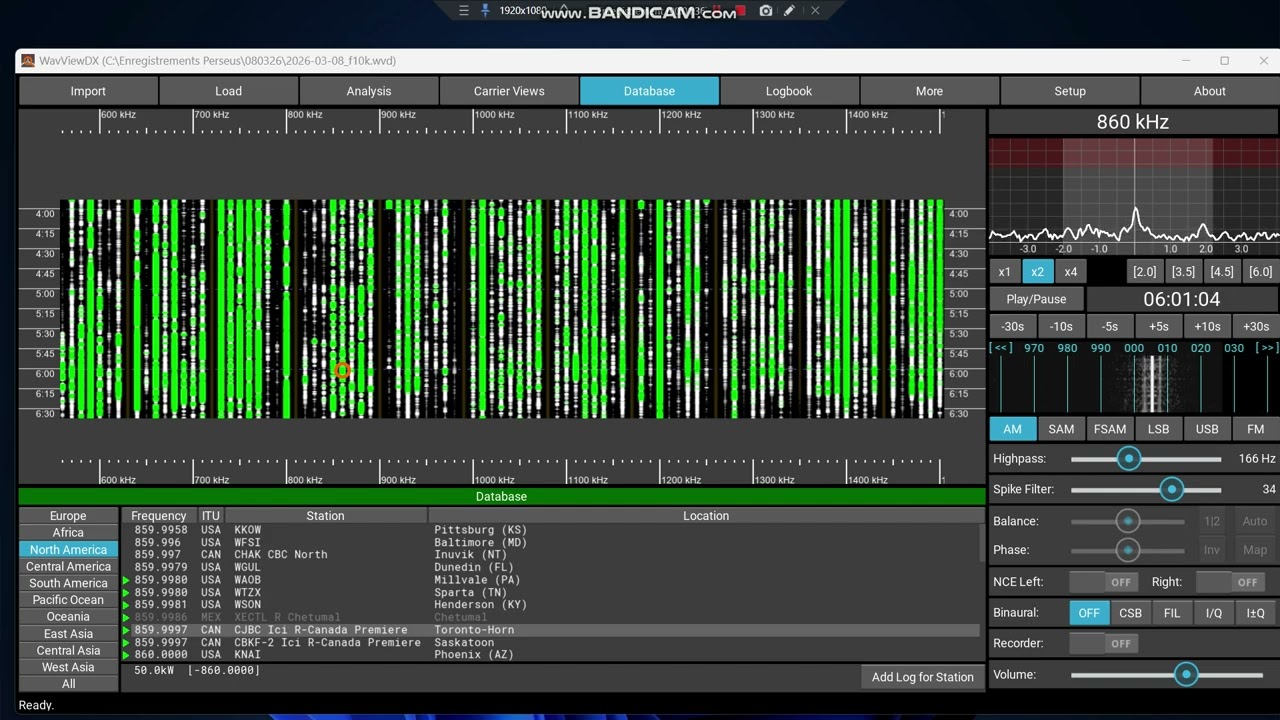Open the More tab
This screenshot has width=1280, height=720.
pyautogui.click(x=929, y=91)
